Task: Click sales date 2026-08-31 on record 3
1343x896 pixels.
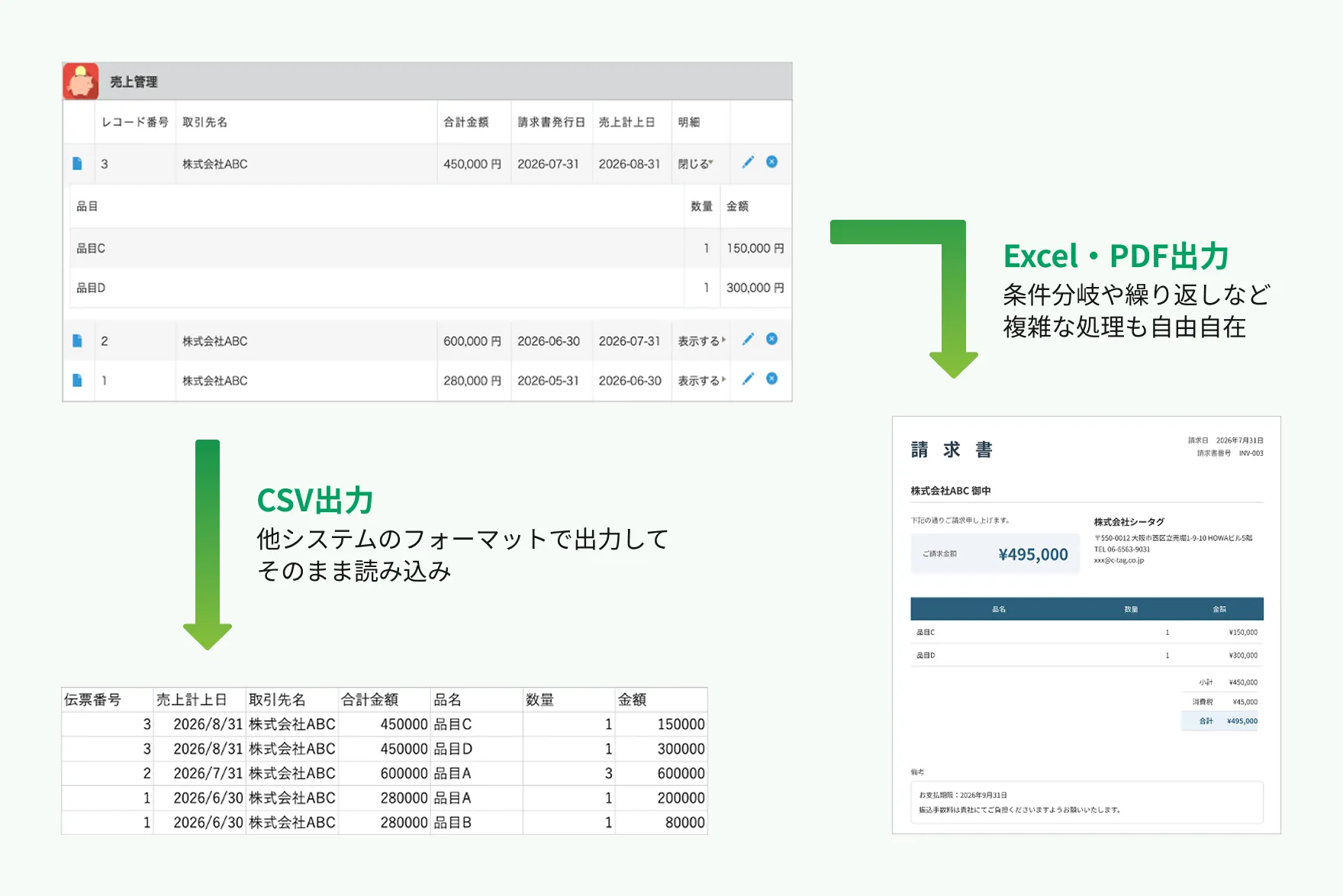Action: click(x=630, y=164)
